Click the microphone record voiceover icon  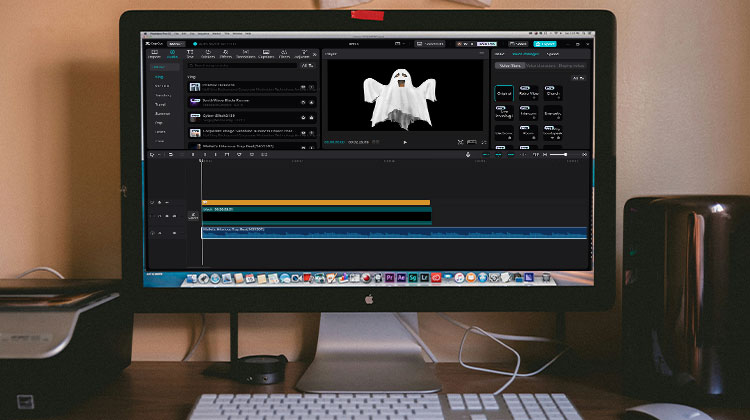(470, 154)
